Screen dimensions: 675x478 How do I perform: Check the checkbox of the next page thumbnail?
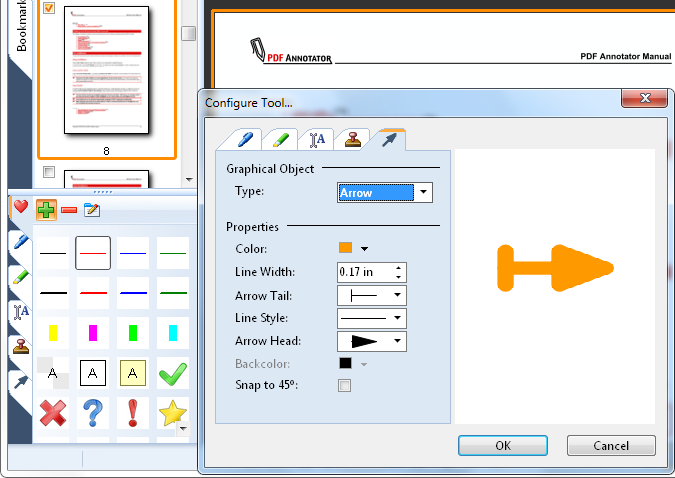[49, 172]
